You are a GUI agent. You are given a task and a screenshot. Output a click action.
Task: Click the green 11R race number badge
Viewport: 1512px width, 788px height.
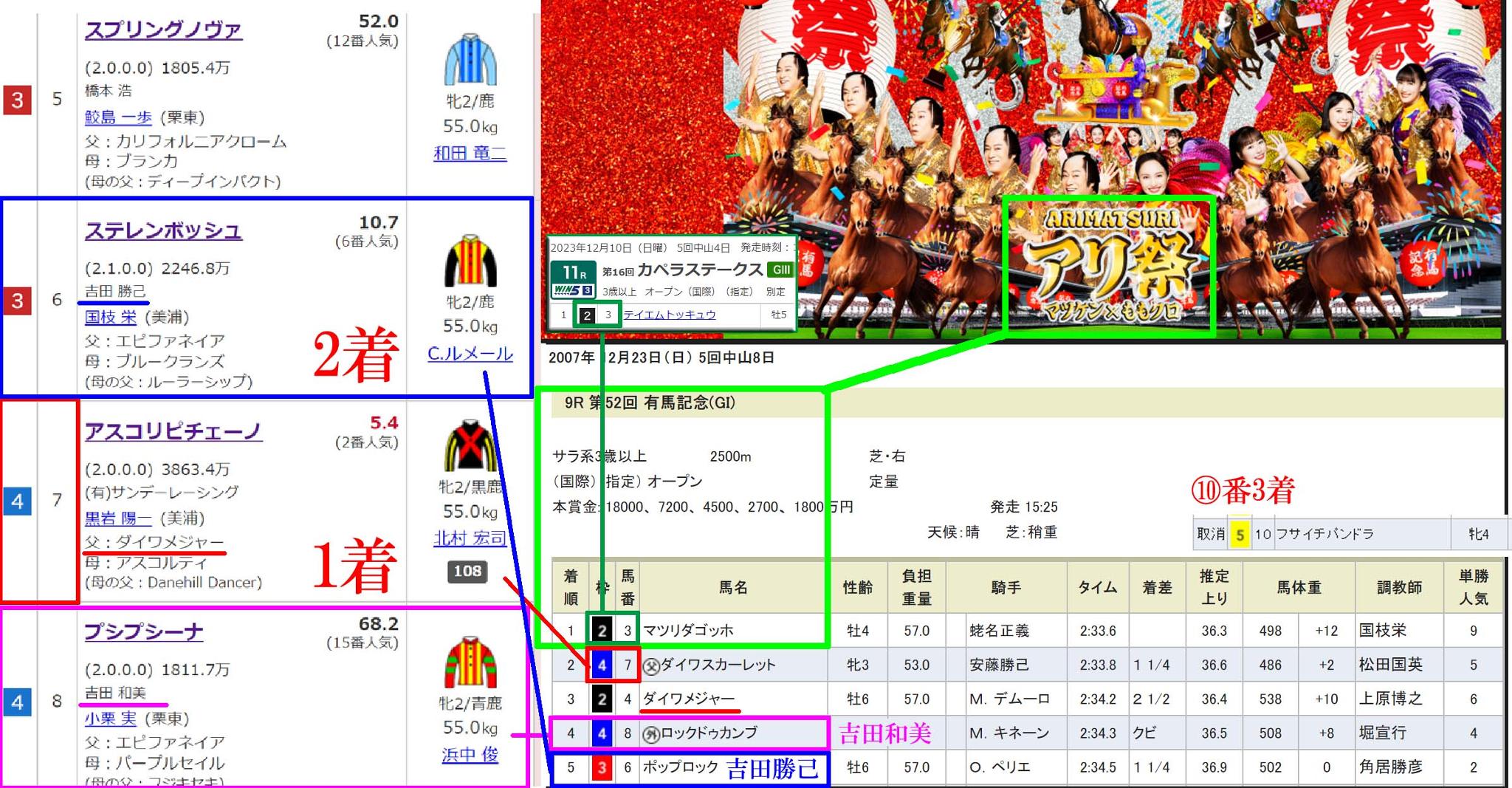tap(574, 272)
